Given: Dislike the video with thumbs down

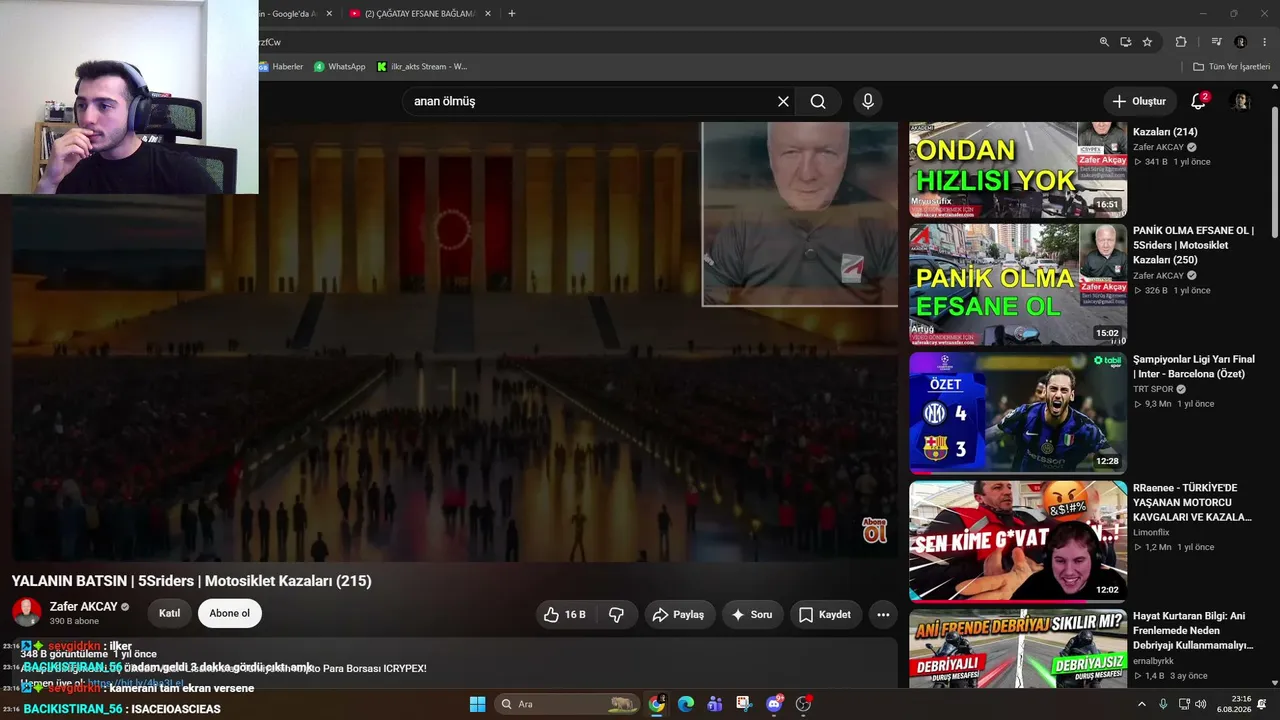Looking at the screenshot, I should click(617, 615).
